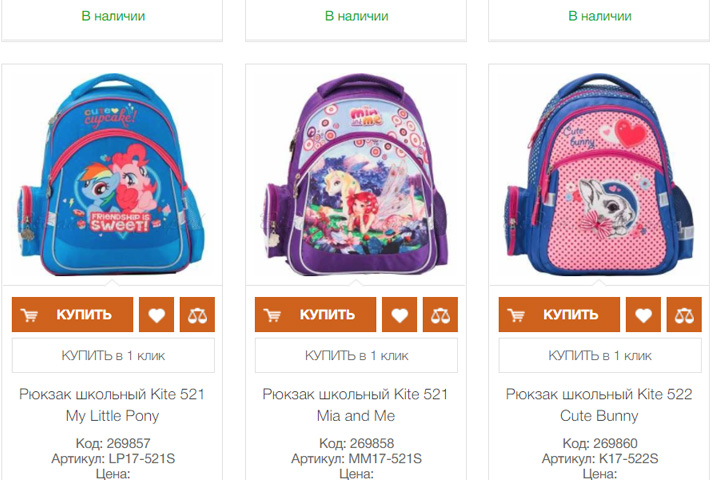Click the cart icon in the first КУПИТЬ button
The image size is (720, 480).
click(29, 315)
